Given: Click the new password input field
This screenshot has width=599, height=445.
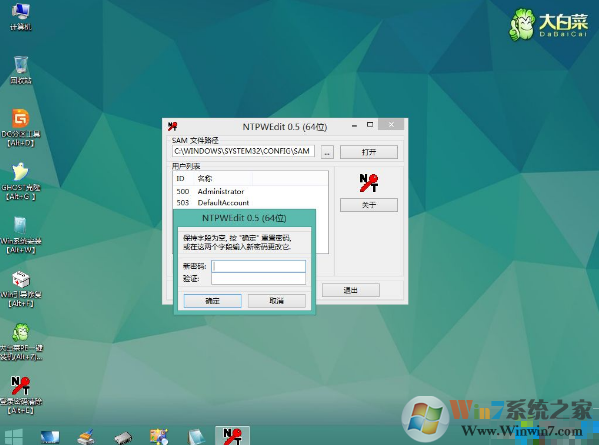Looking at the screenshot, I should (259, 266).
